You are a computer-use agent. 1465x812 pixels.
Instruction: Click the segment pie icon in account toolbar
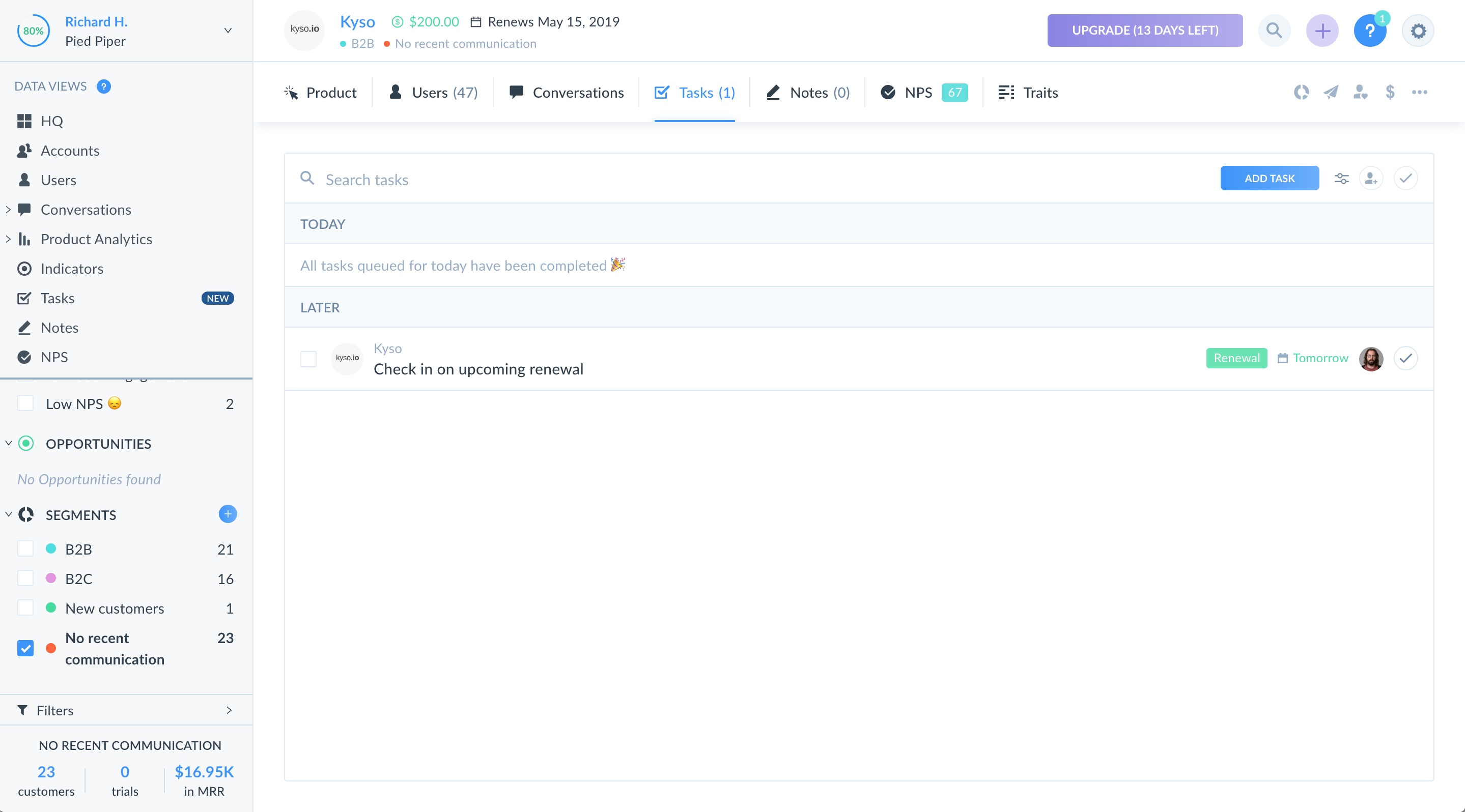point(1301,92)
